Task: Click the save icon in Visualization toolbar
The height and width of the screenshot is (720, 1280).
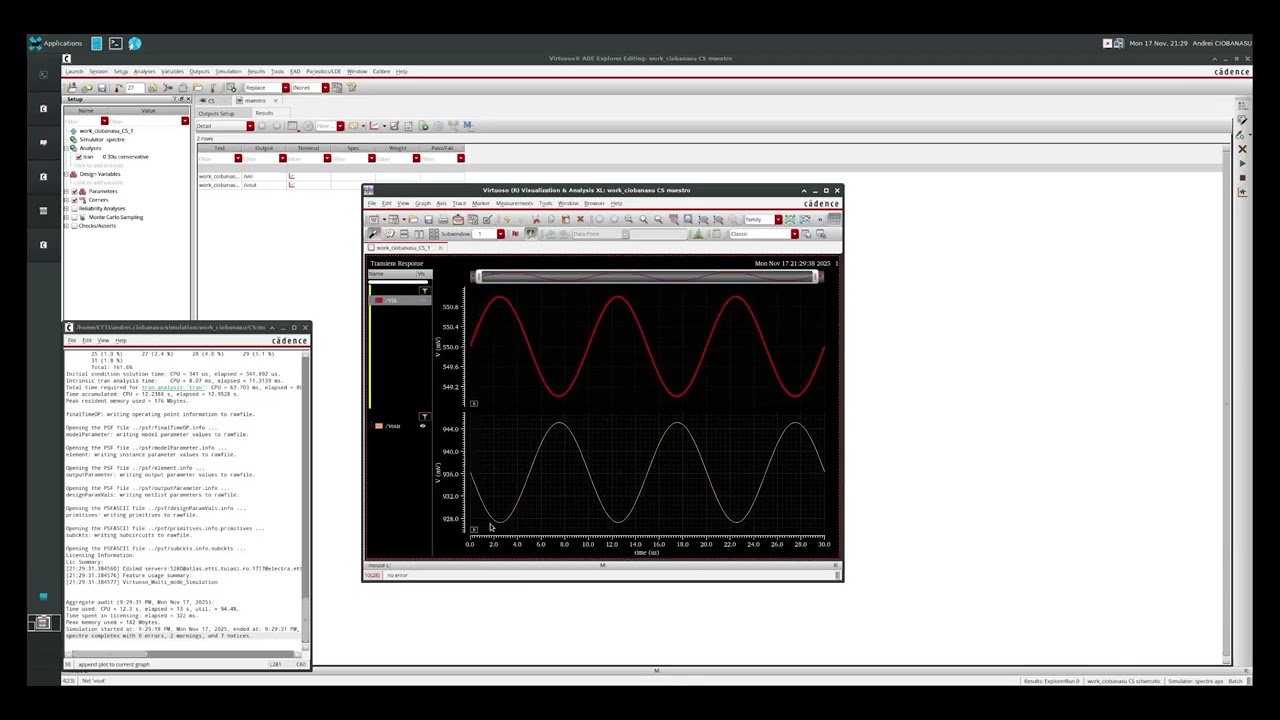Action: [428, 220]
